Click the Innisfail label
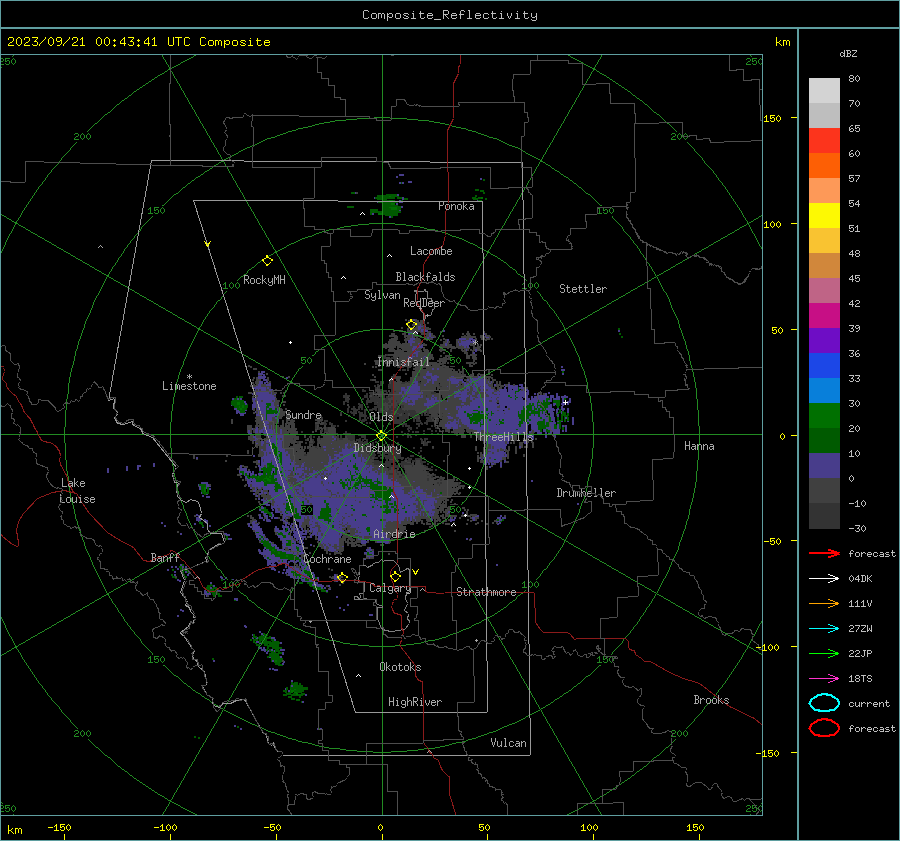Screen dimensions: 900x841 [403, 362]
